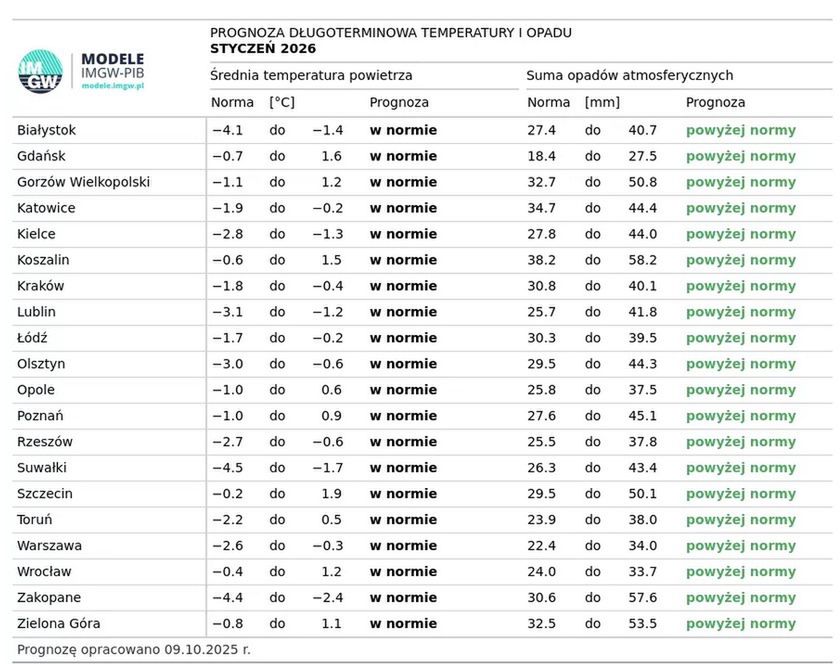Click Warszawa's 22.4 precipitation norm
840x664 pixels.
click(x=542, y=546)
